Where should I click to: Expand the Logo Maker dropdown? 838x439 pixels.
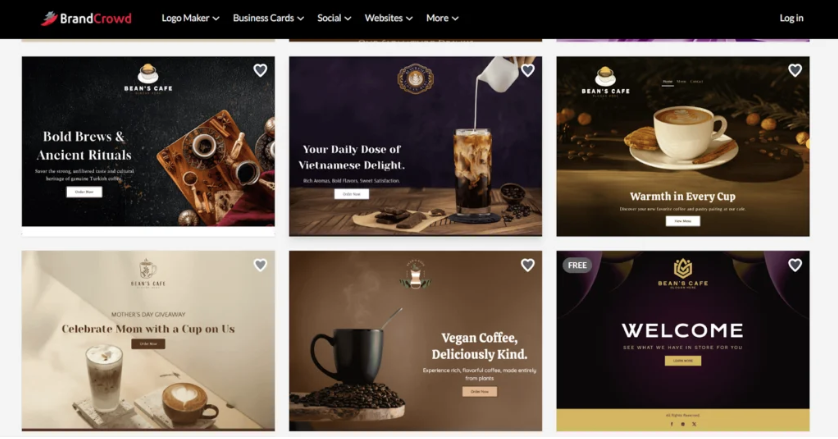pyautogui.click(x=190, y=18)
